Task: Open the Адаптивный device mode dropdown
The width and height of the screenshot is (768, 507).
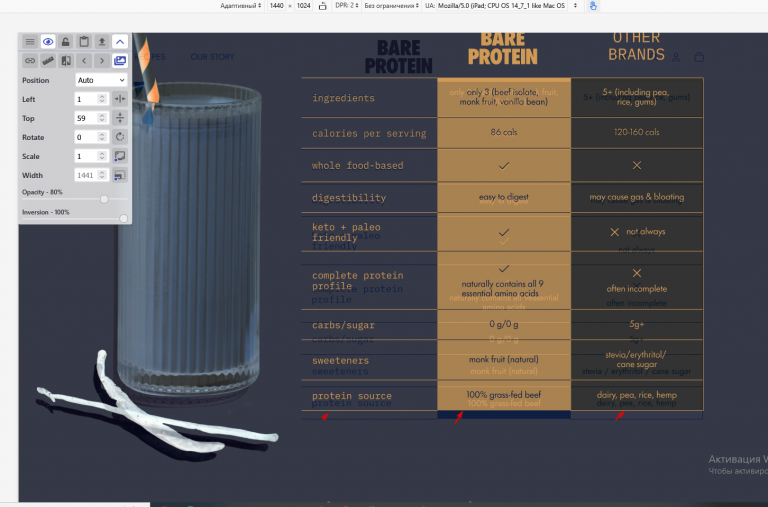Action: coord(240,6)
